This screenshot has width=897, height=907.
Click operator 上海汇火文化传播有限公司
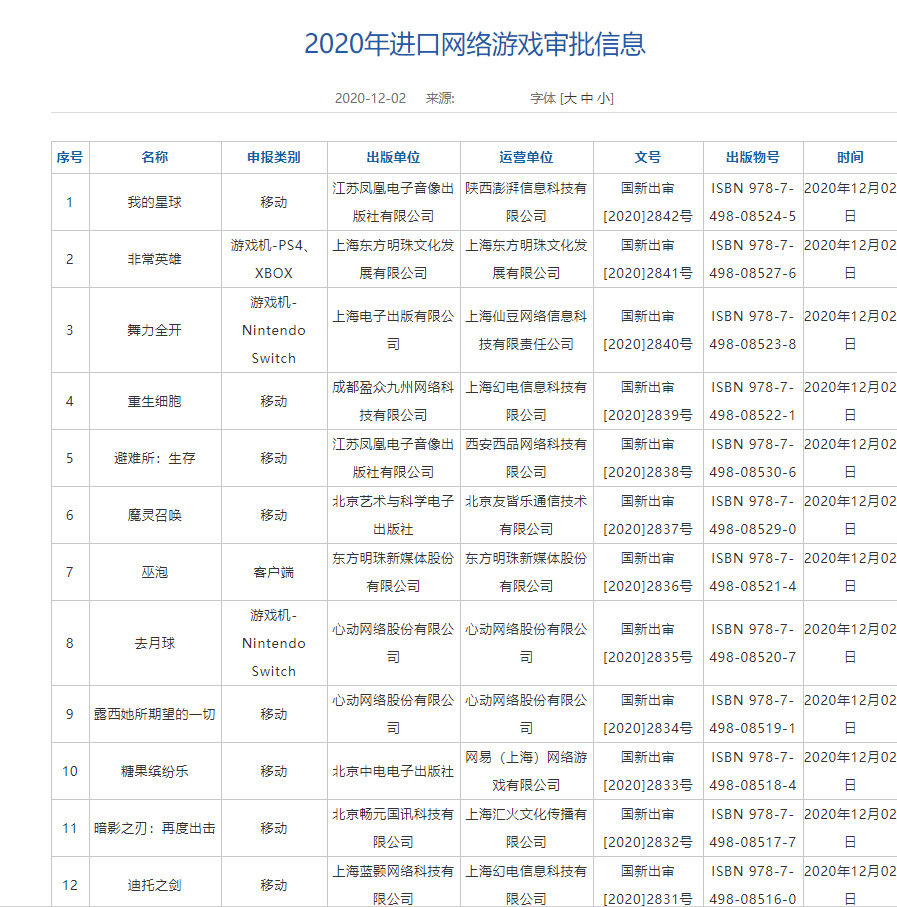pyautogui.click(x=526, y=828)
